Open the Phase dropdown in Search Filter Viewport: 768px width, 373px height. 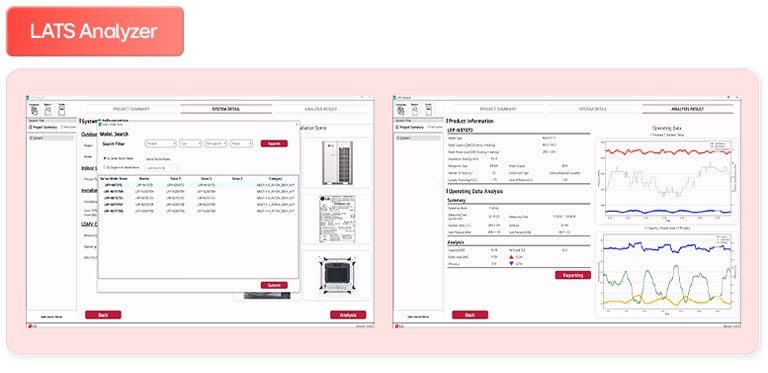coord(241,143)
